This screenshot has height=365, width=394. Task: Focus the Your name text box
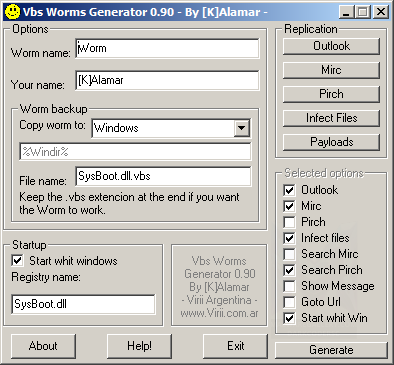(167, 80)
